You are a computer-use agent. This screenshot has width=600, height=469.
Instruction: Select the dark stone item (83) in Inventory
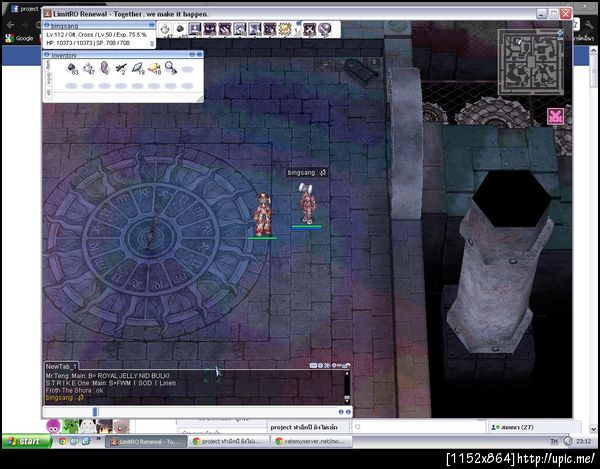pyautogui.click(x=72, y=69)
